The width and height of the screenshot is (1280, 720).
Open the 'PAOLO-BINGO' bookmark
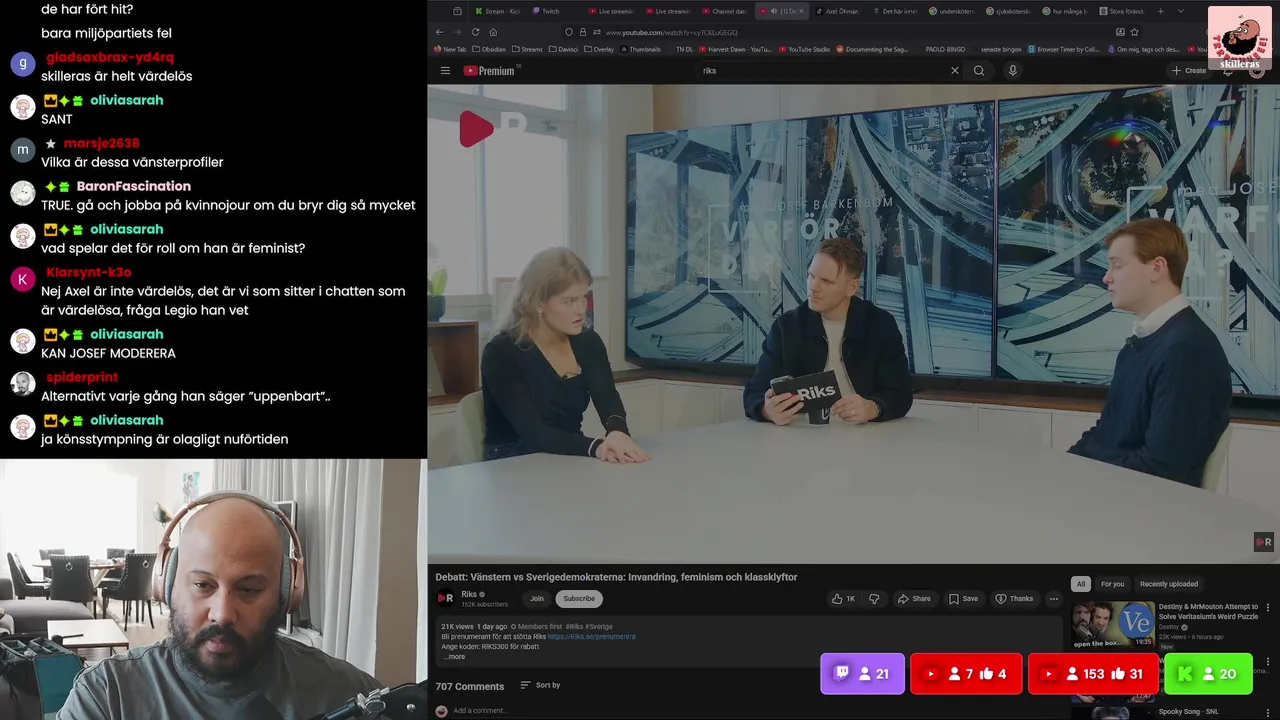(x=945, y=49)
